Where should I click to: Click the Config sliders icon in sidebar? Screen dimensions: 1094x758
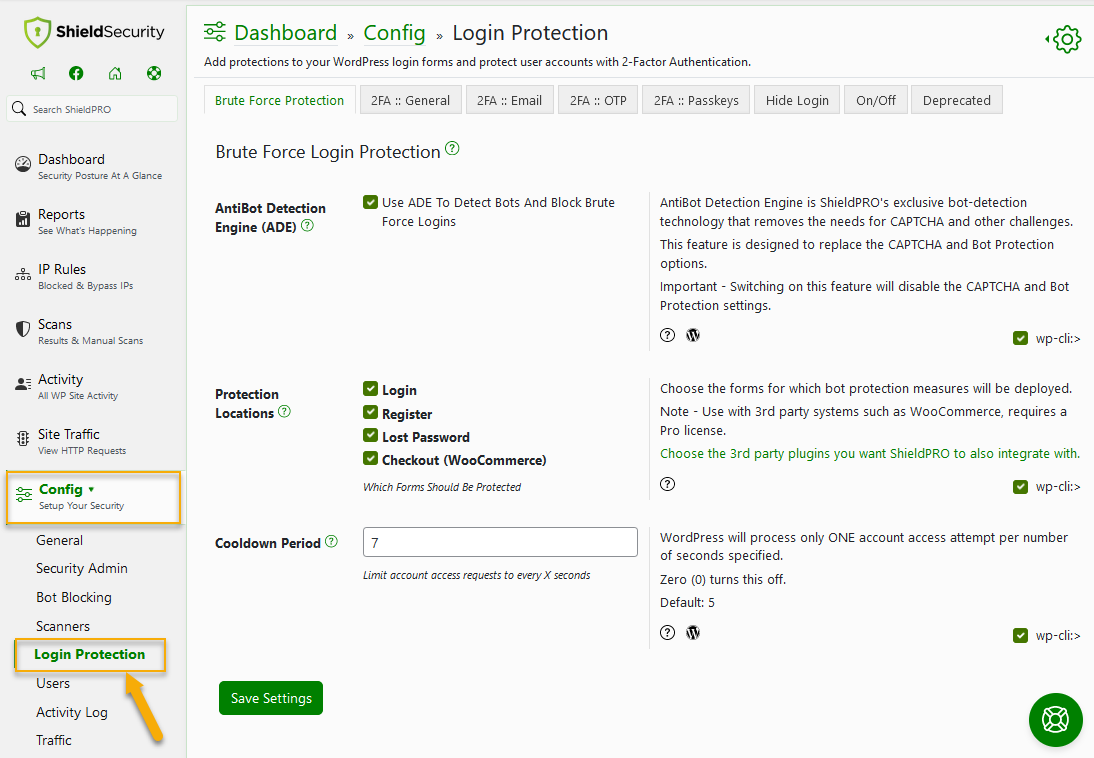pyautogui.click(x=24, y=494)
